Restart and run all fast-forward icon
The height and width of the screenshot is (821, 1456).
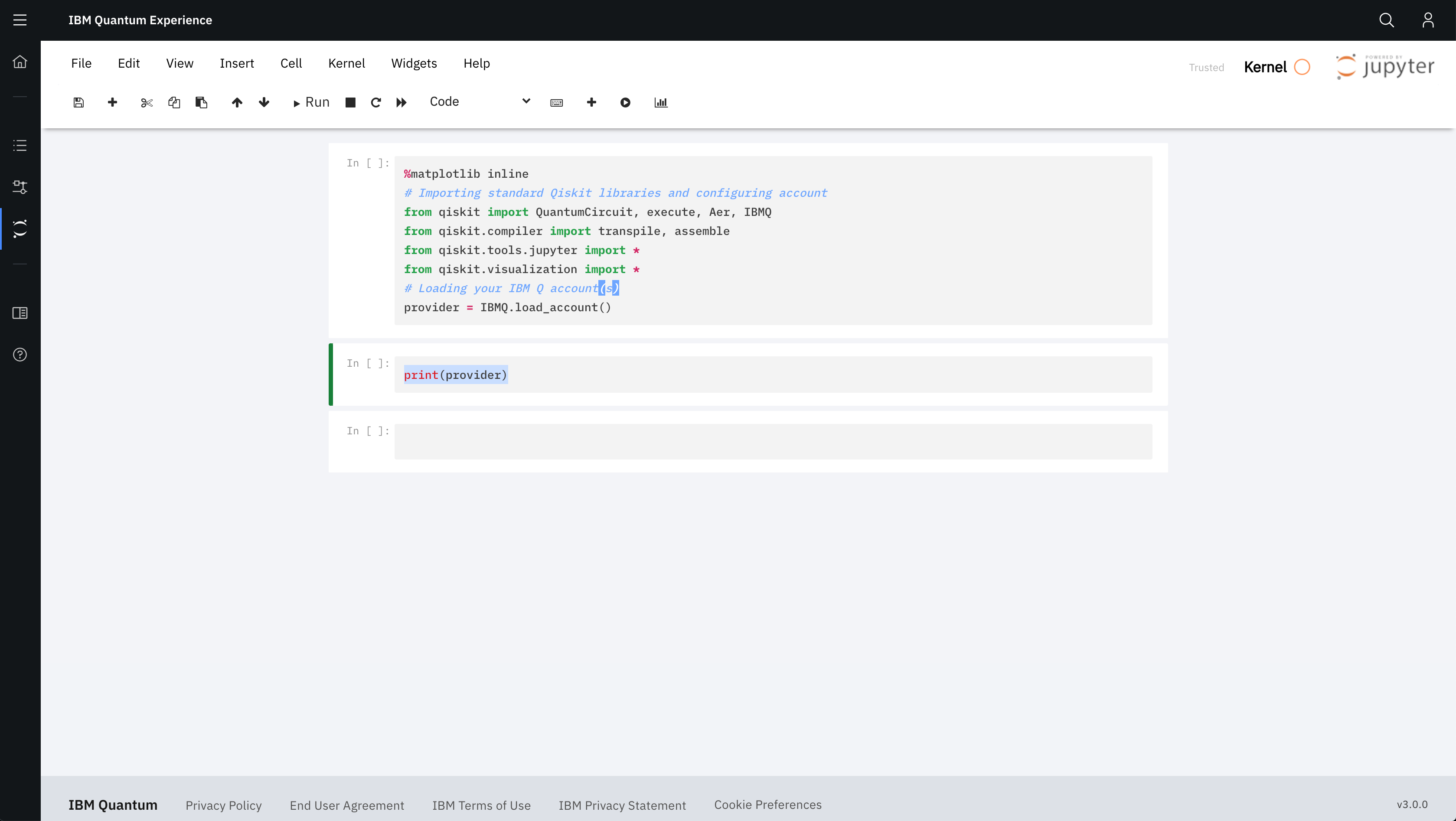coord(402,102)
